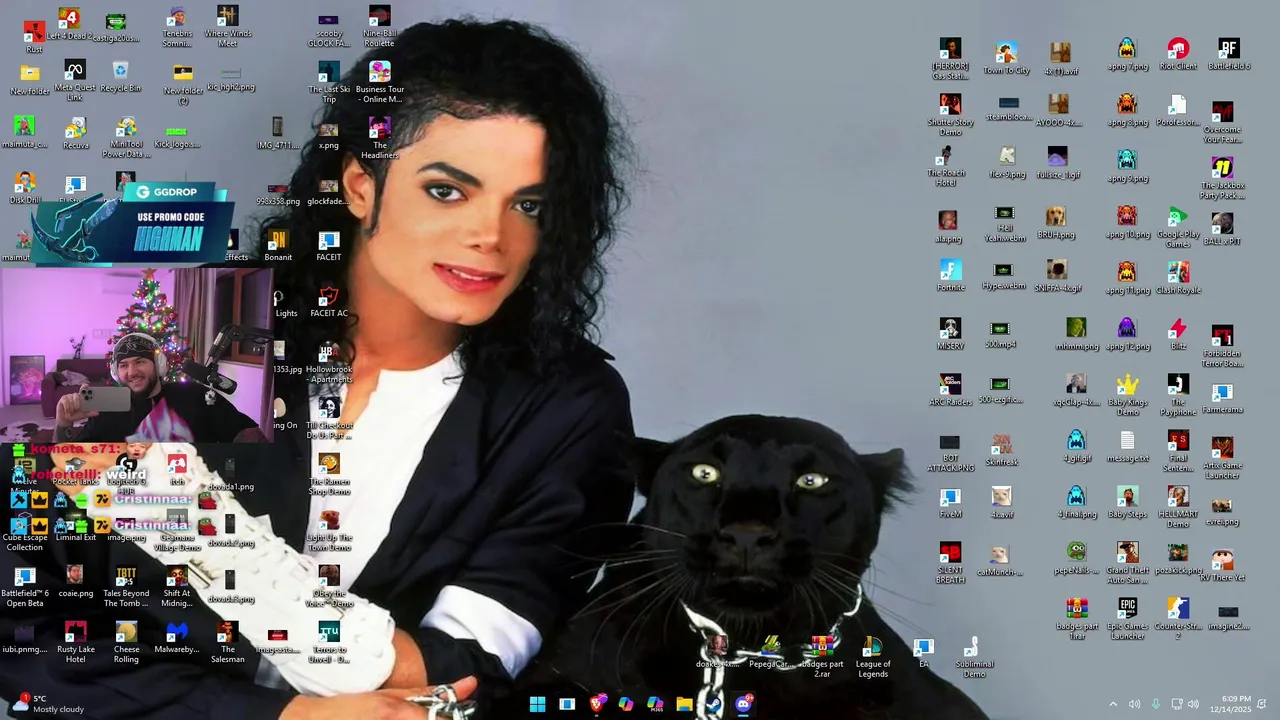This screenshot has width=1280, height=720.
Task: Launch The Payphone shortcut
Action: click(1178, 395)
